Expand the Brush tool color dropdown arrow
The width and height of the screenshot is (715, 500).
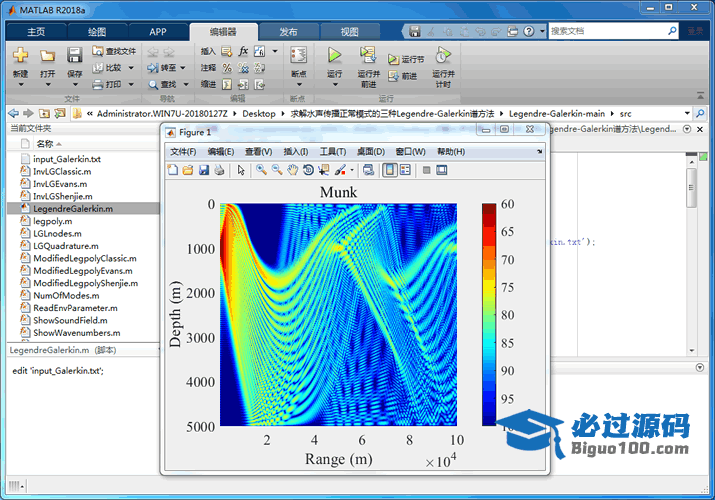(352, 171)
